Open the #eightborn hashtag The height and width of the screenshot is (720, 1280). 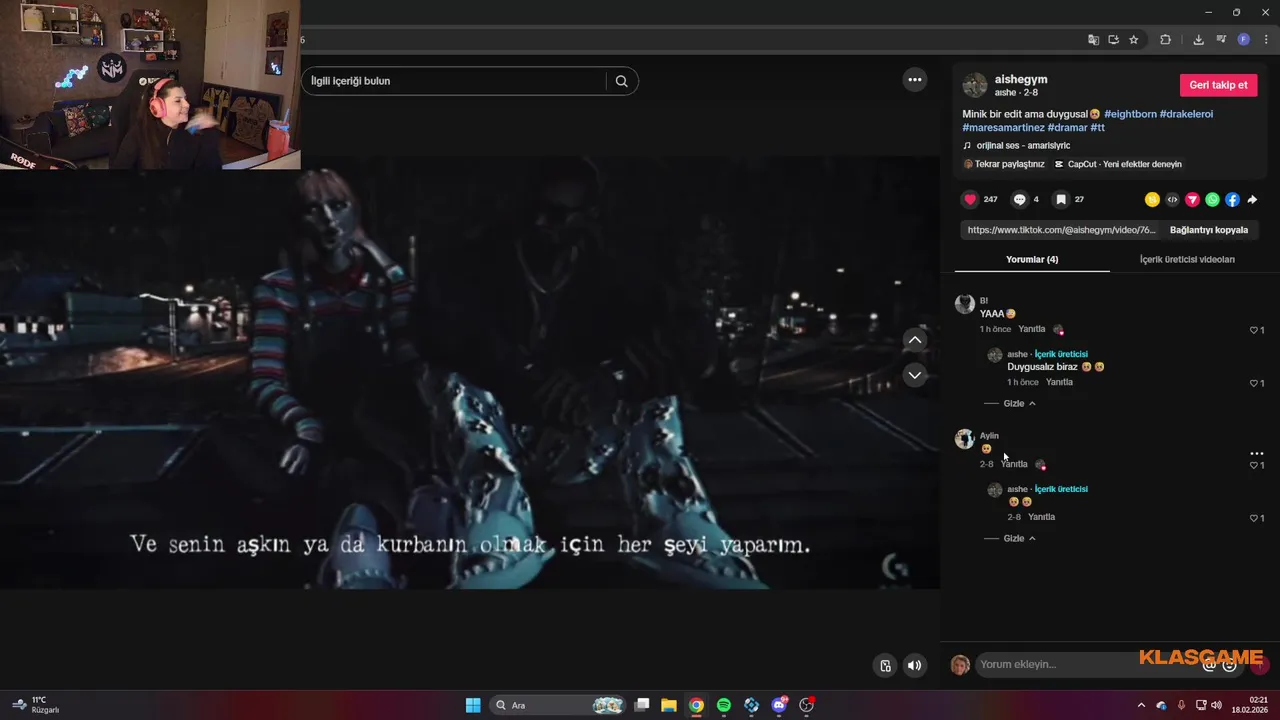[1130, 114]
